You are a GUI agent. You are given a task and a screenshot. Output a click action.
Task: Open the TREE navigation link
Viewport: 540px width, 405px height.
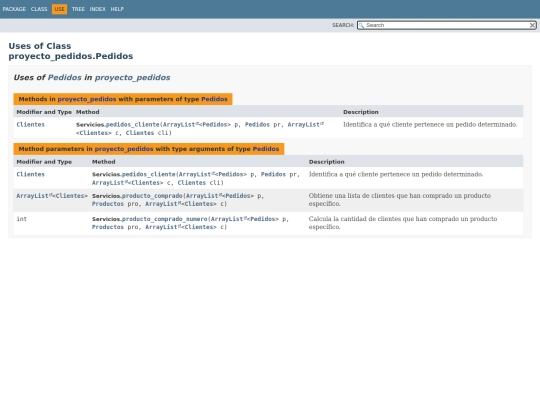pyautogui.click(x=78, y=9)
